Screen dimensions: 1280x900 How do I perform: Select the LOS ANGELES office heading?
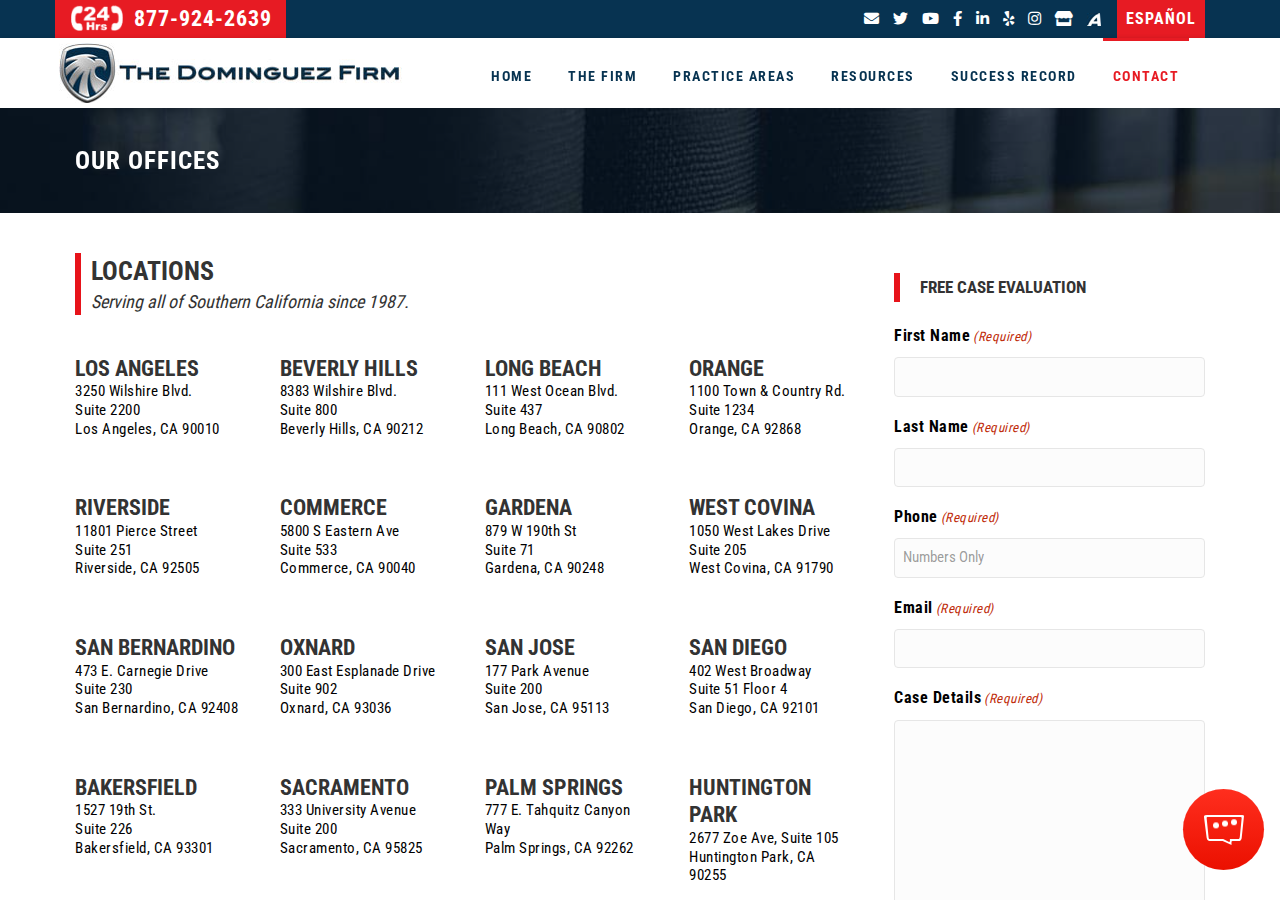pyautogui.click(x=137, y=368)
